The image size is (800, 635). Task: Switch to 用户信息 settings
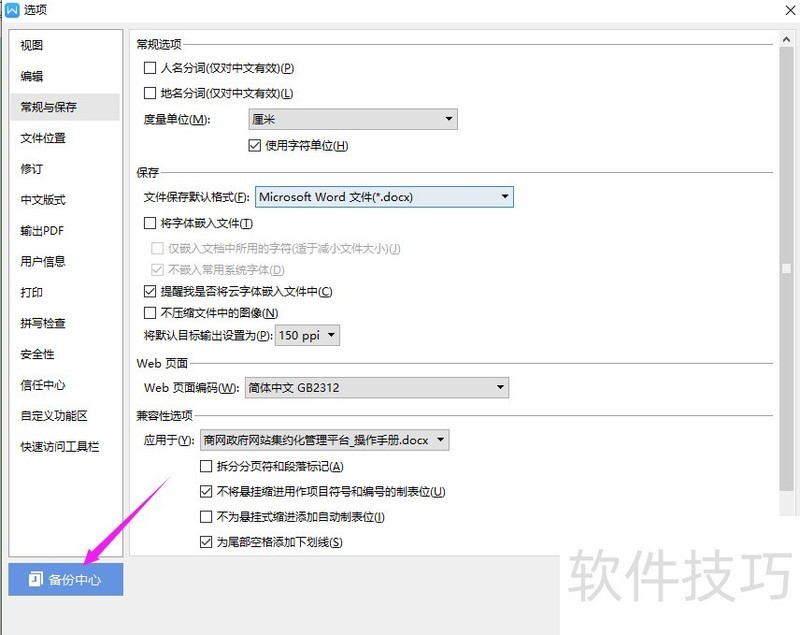65,262
